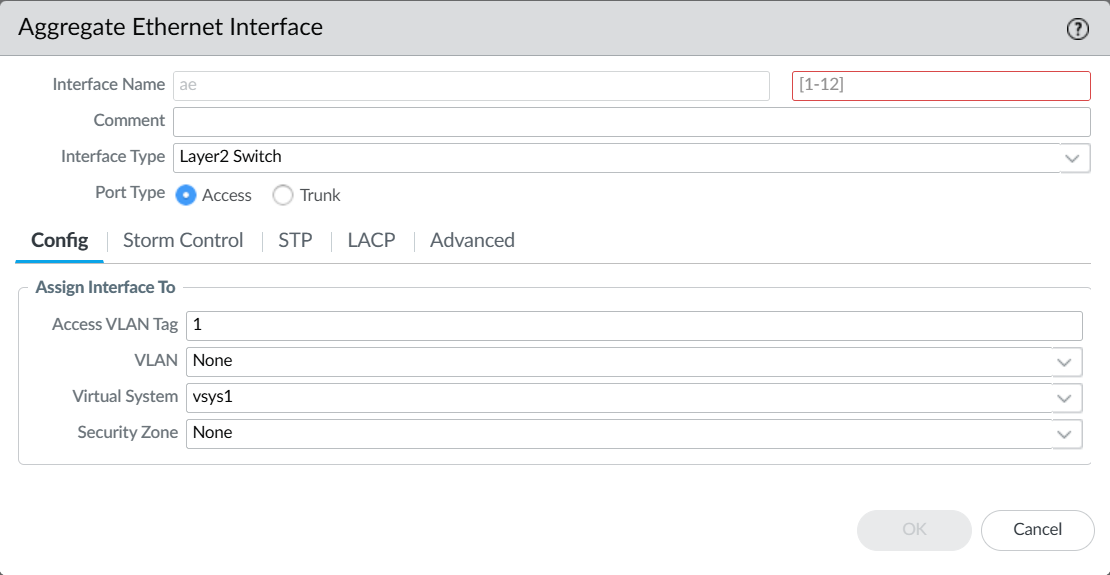The height and width of the screenshot is (575, 1110).
Task: Open the Storm Control tab
Action: 183,240
